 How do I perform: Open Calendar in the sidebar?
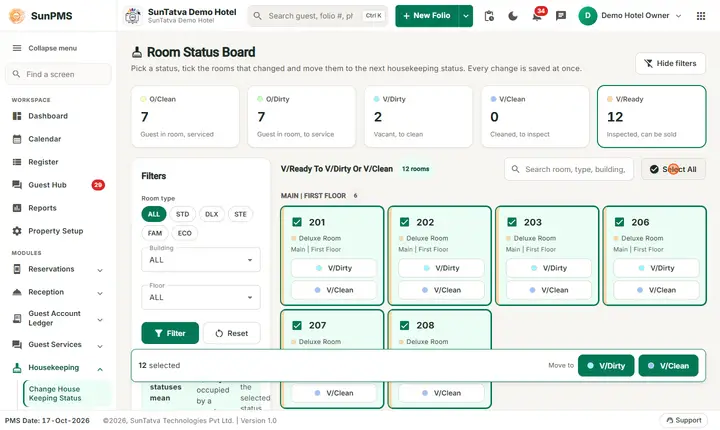click(x=56, y=139)
